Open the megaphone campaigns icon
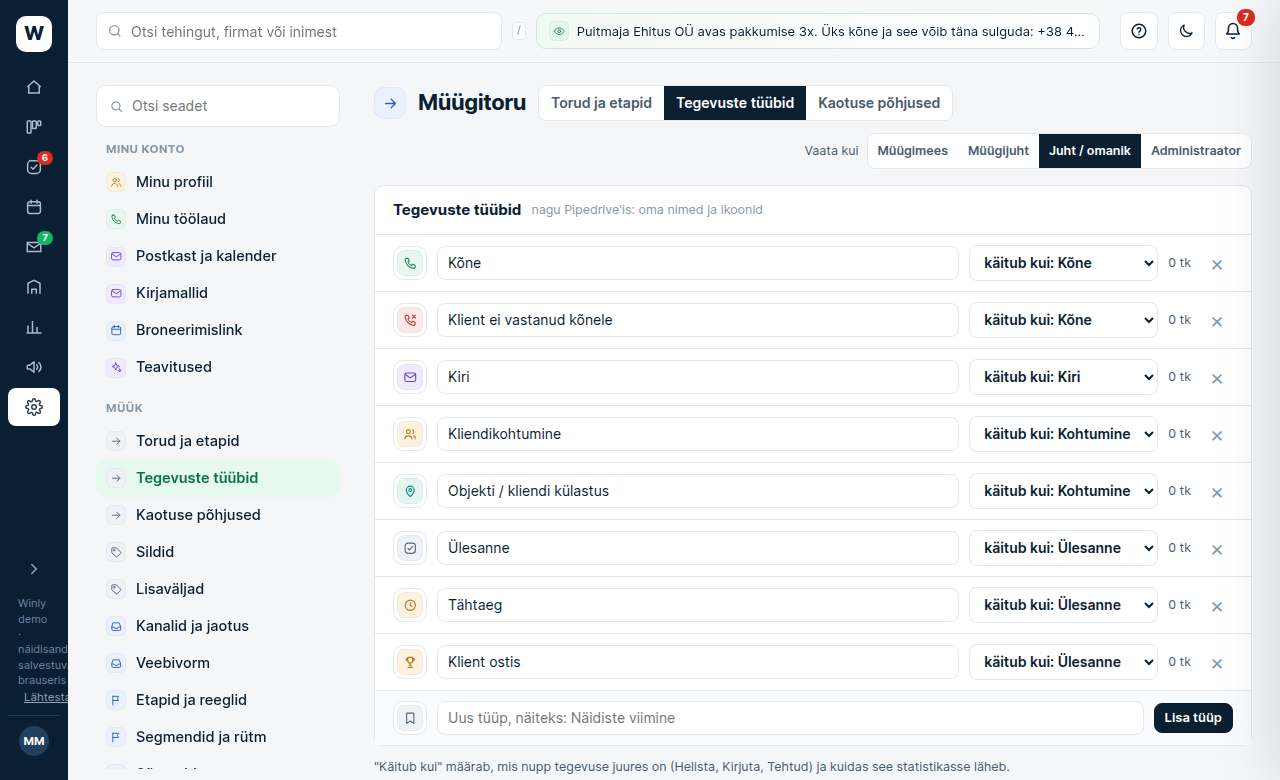The height and width of the screenshot is (780, 1280). [34, 367]
